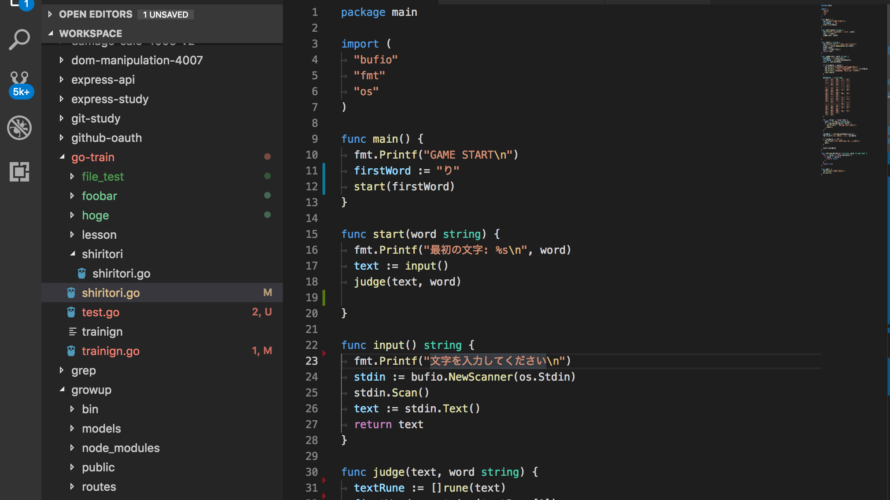Click line number 23 in the gutter

click(x=312, y=361)
